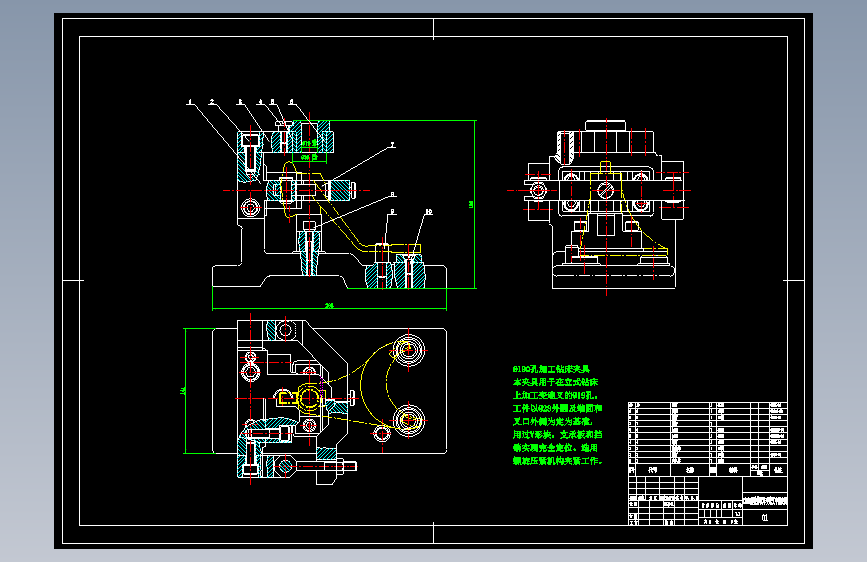Select balloon number 4 on front view

(x=260, y=102)
